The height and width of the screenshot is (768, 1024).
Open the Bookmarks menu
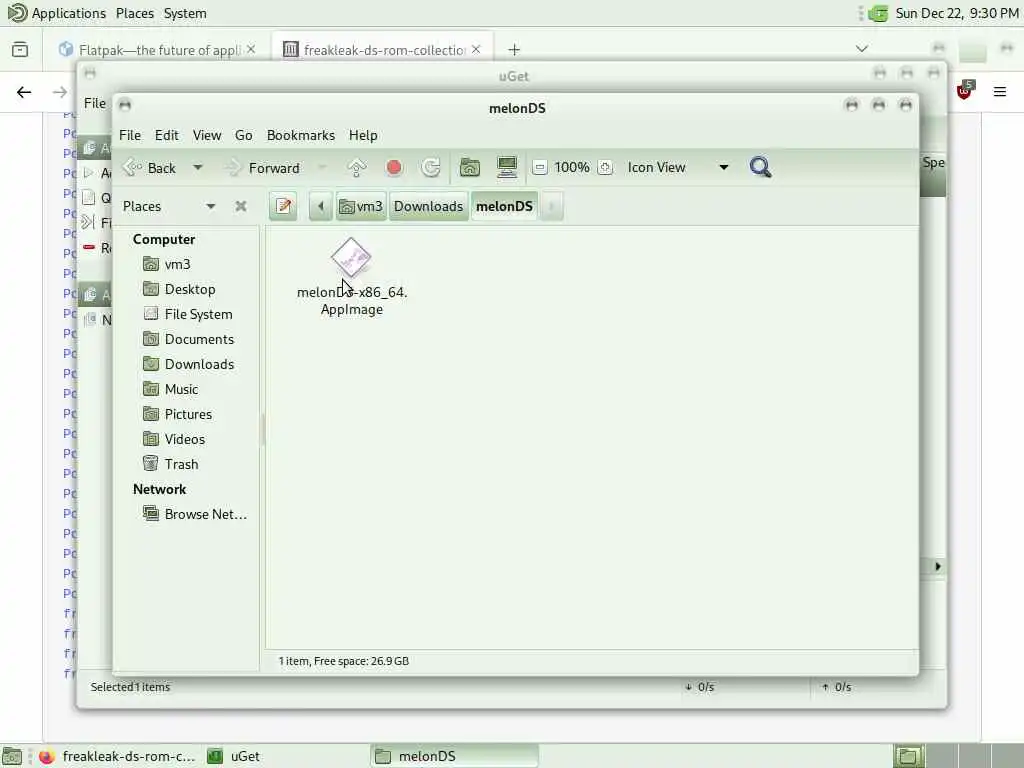click(300, 135)
